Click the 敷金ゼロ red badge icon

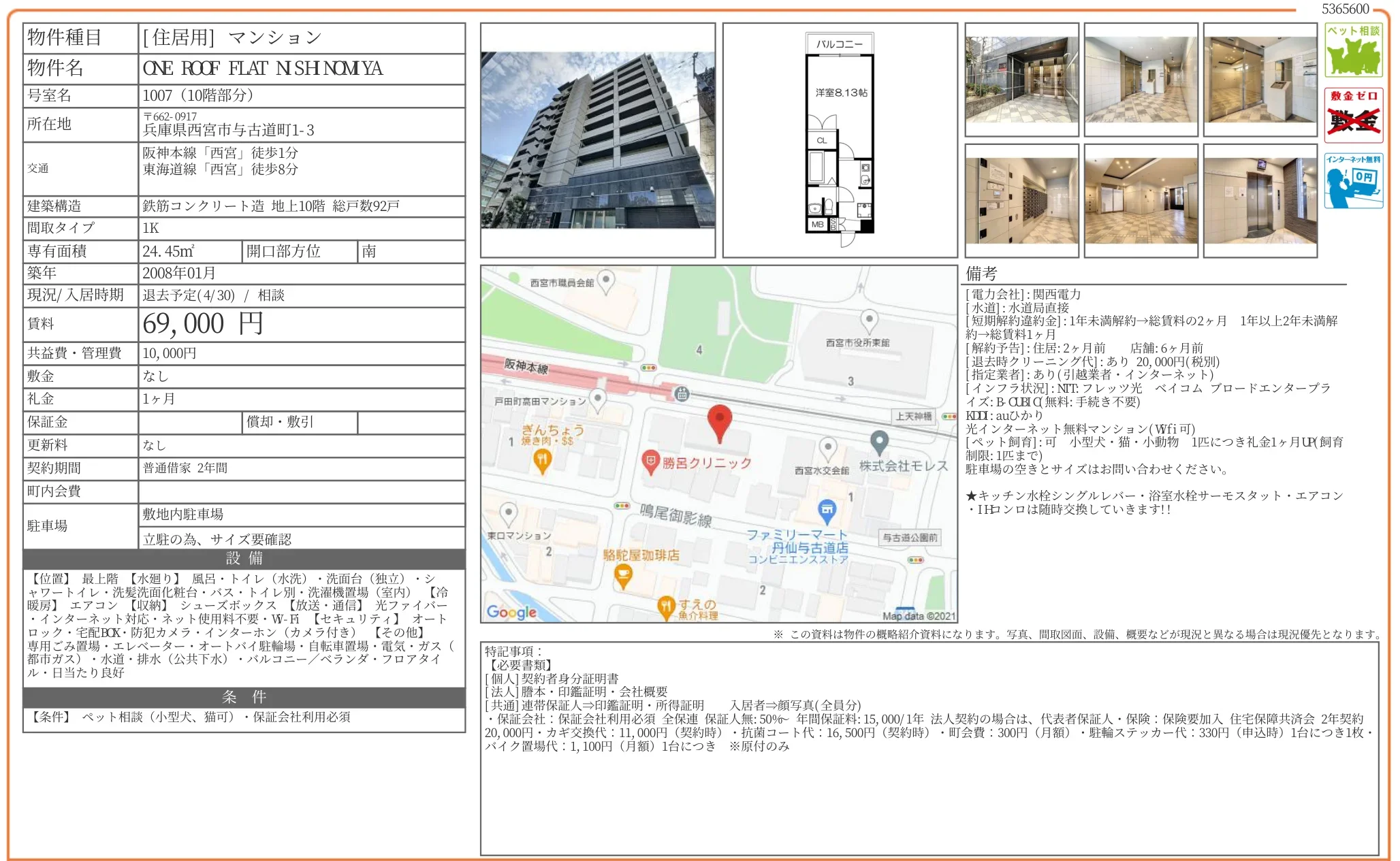(1353, 115)
